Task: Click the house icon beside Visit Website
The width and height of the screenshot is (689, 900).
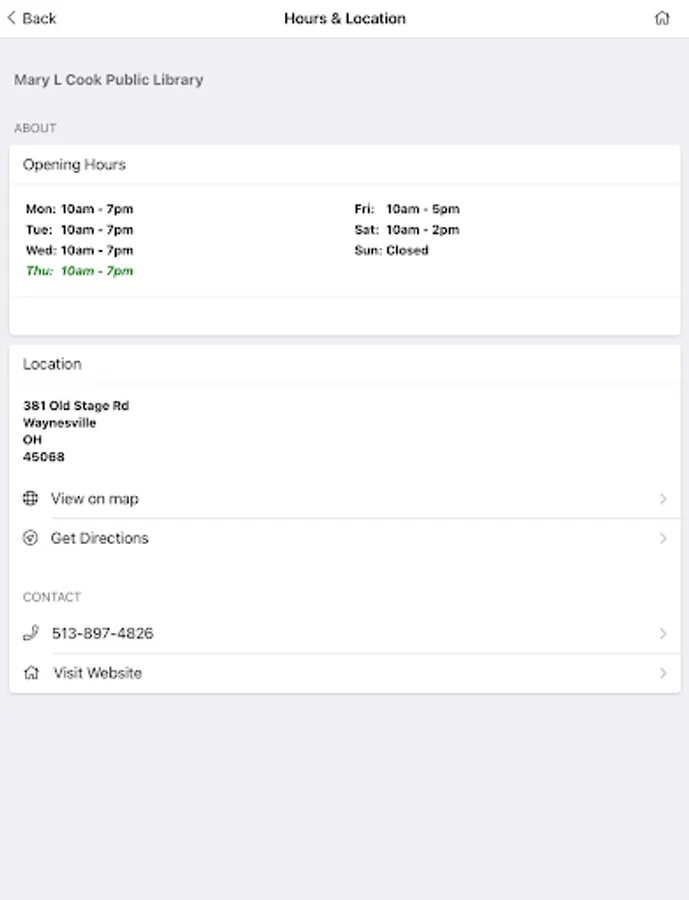Action: [31, 673]
